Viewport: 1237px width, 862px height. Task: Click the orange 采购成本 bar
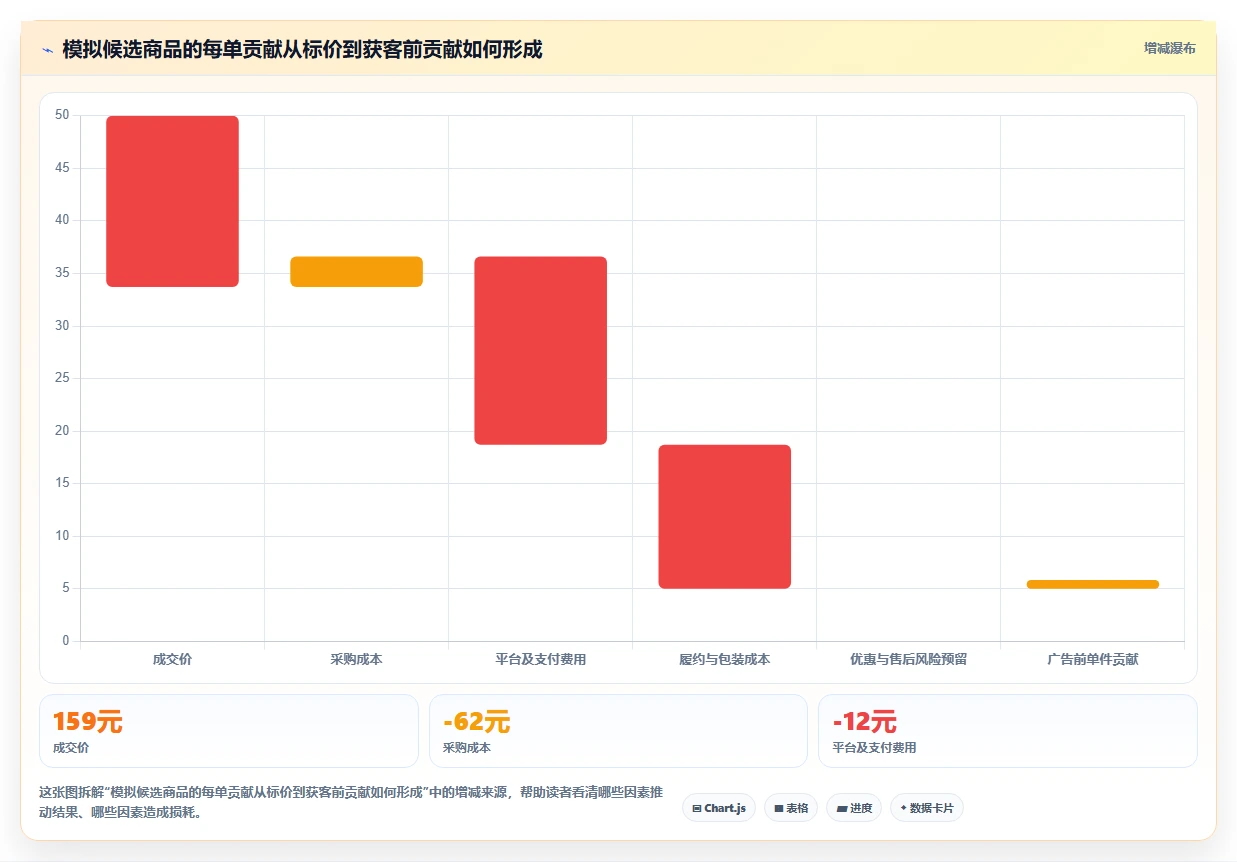pos(356,272)
